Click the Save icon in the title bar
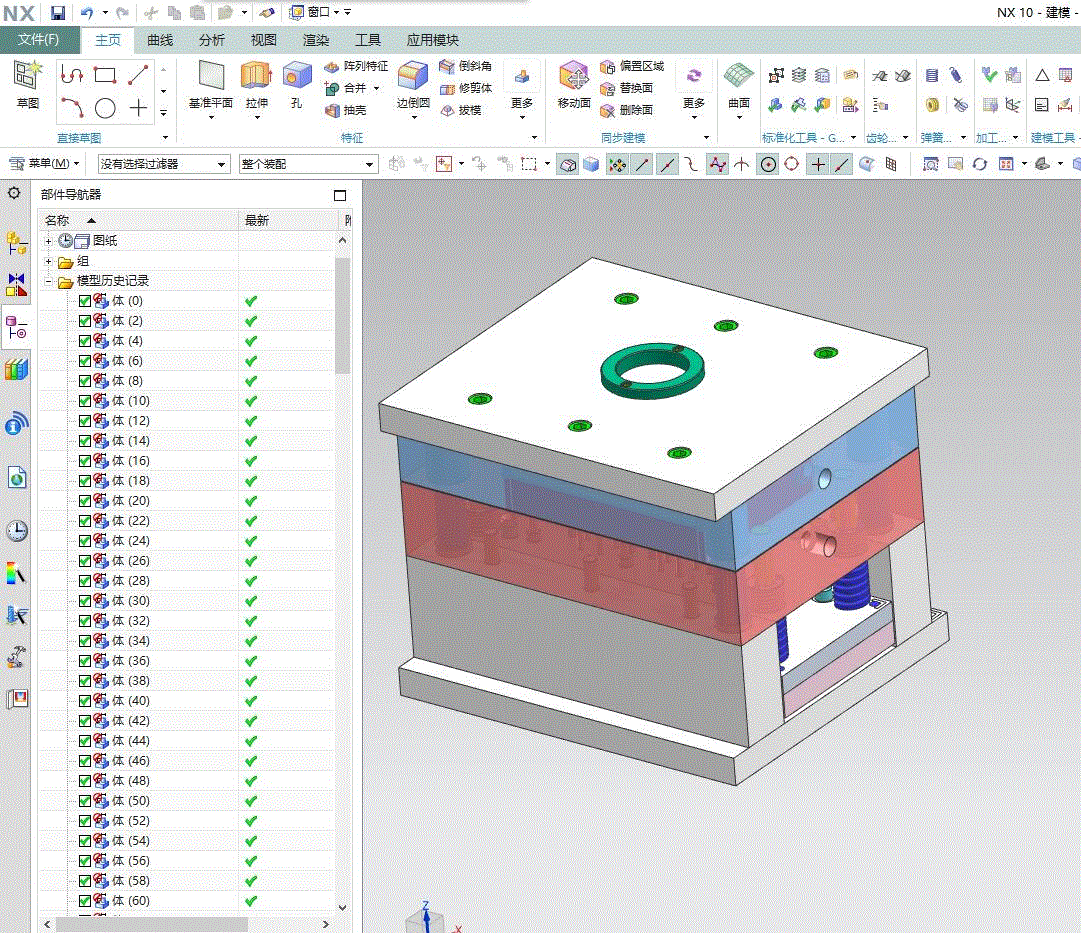Screen dimensions: 1081x933 point(58,12)
